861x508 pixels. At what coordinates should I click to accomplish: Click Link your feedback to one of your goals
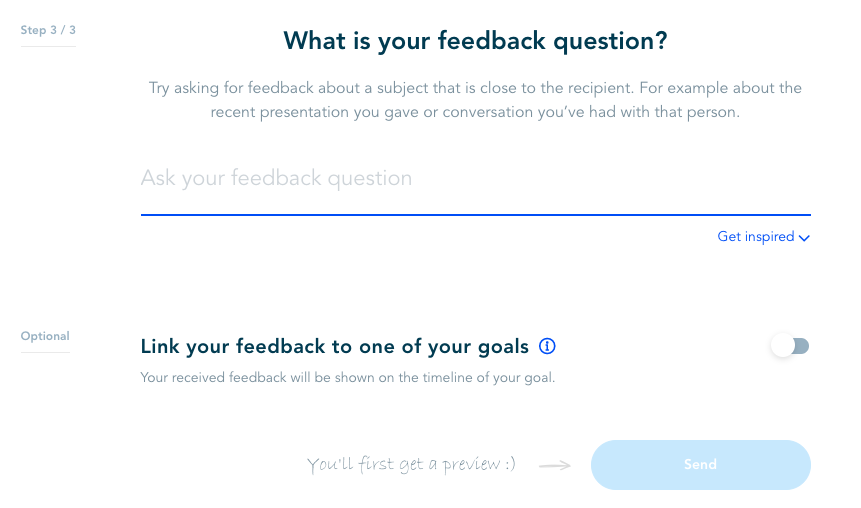point(334,347)
